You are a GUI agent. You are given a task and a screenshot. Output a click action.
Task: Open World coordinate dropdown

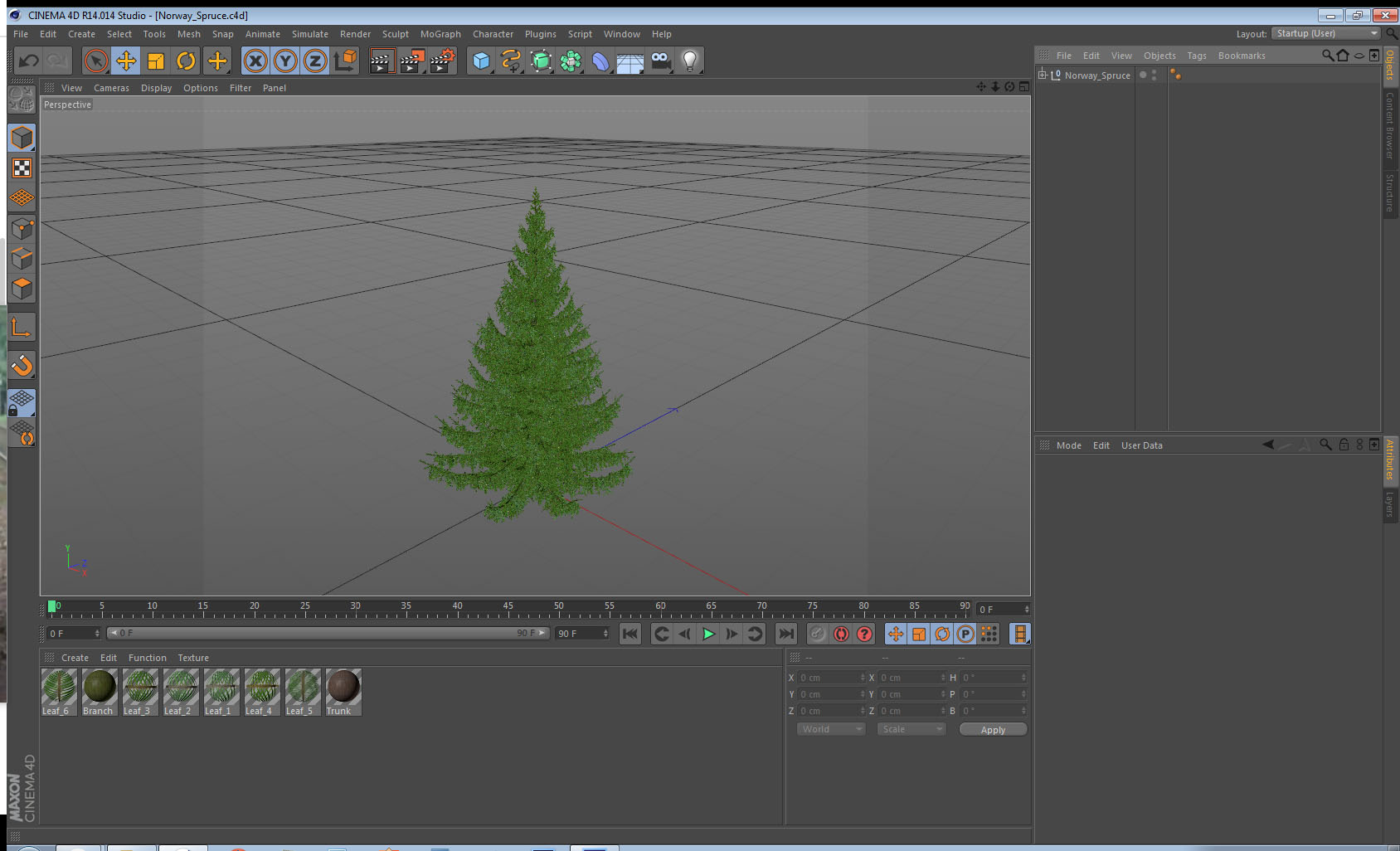pos(831,729)
